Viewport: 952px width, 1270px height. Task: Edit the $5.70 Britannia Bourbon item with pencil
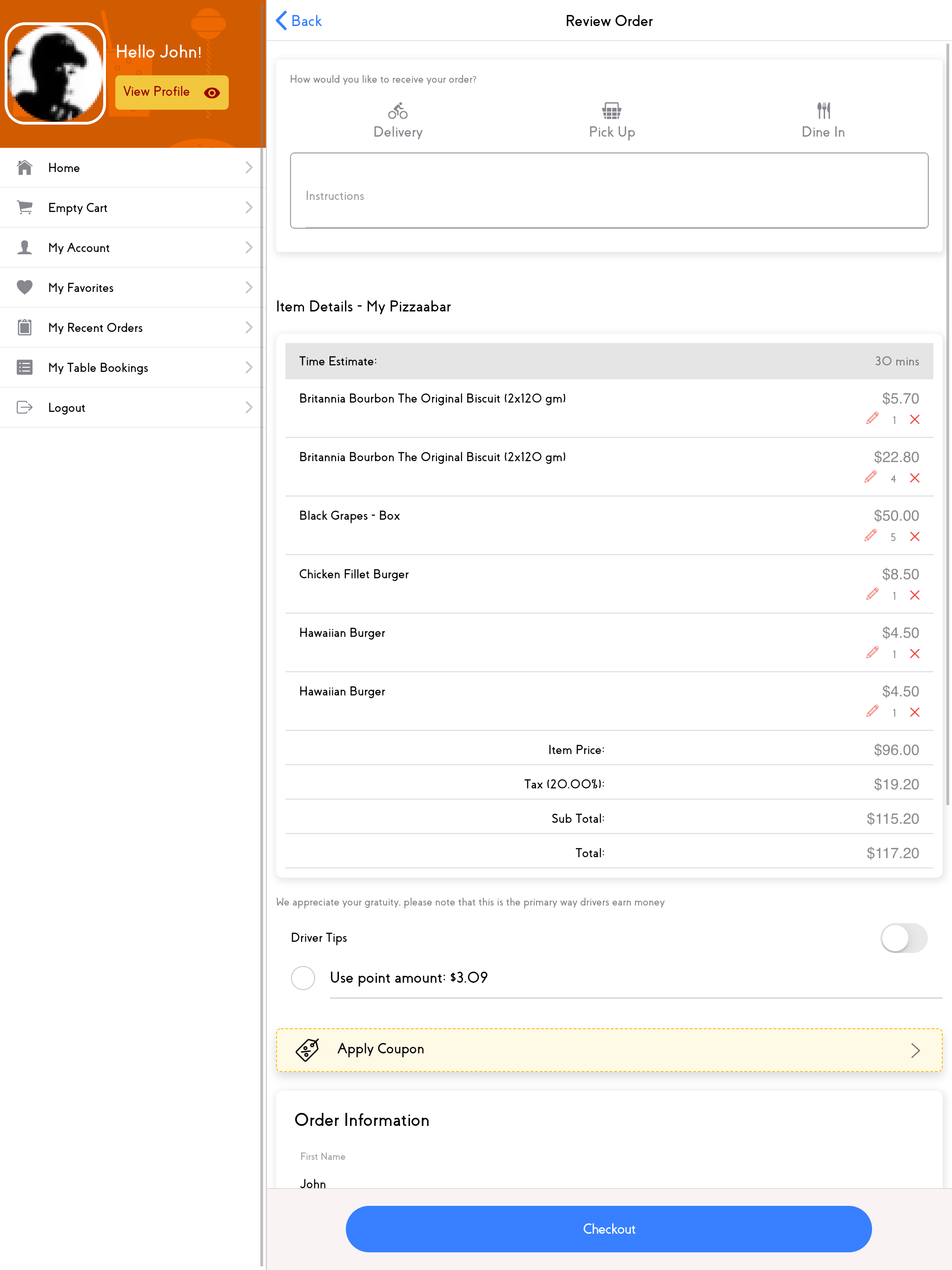[872, 418]
